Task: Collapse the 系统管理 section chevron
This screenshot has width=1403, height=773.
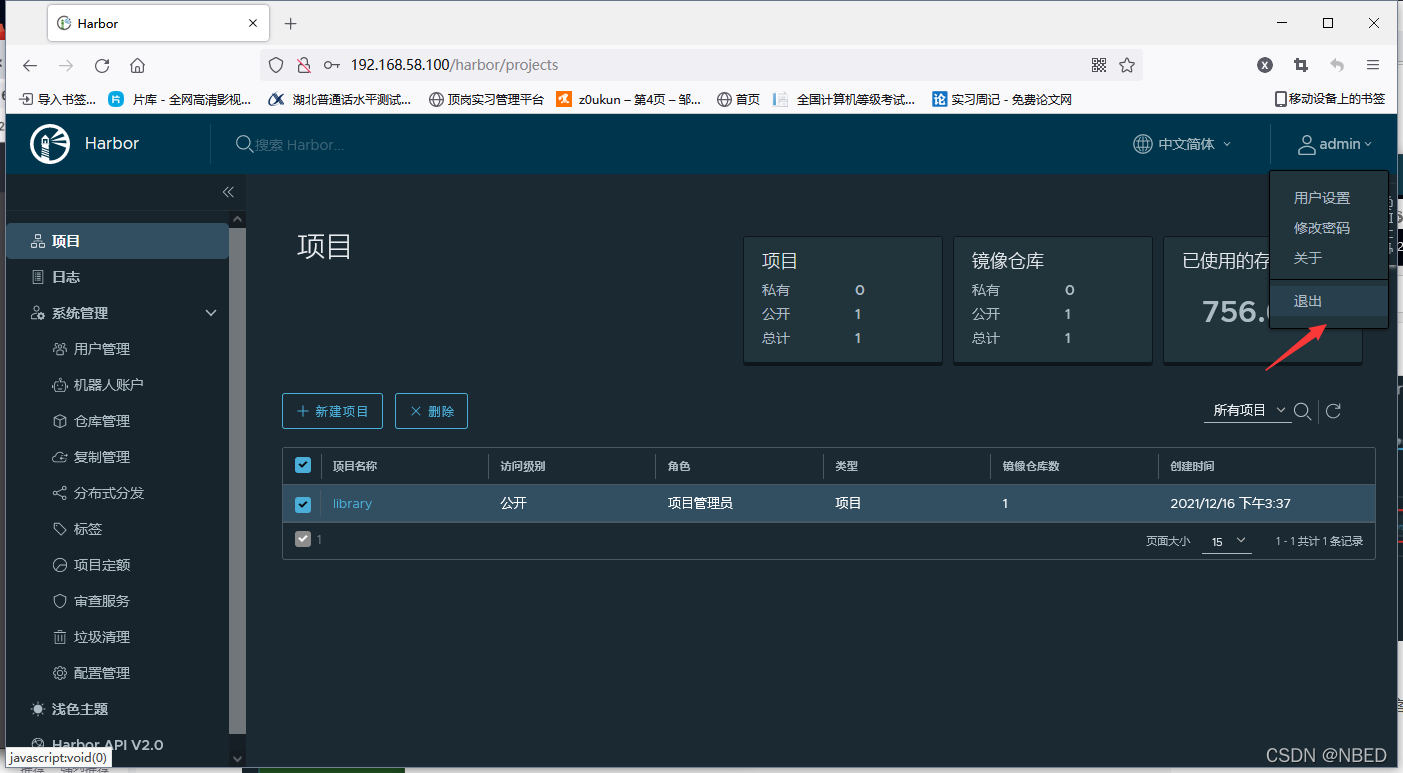Action: 211,313
